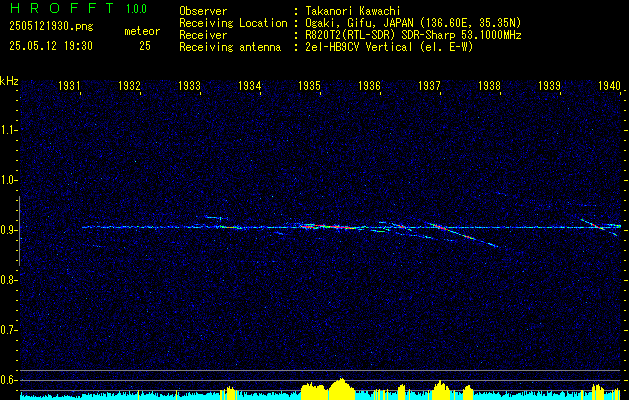Click the Observer label
Screen dimensions: 629x400
coord(203,11)
